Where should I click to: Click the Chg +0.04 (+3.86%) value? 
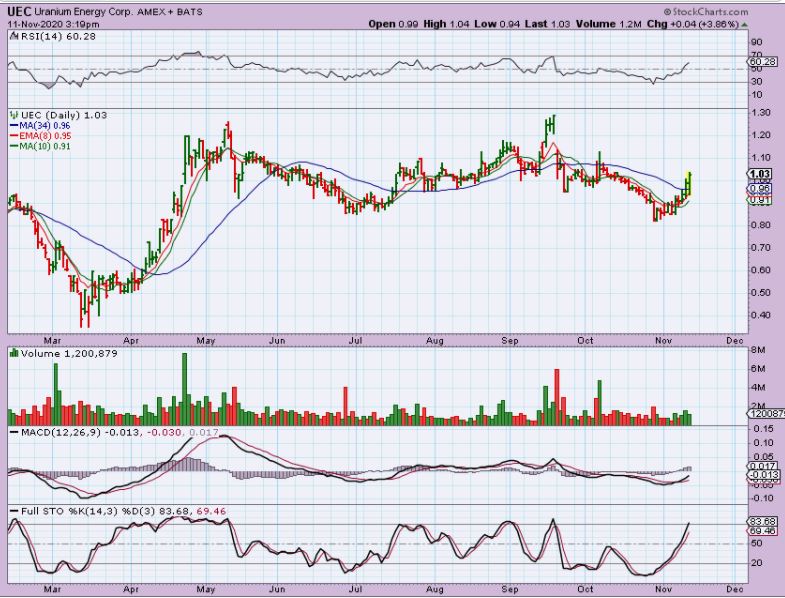693,24
